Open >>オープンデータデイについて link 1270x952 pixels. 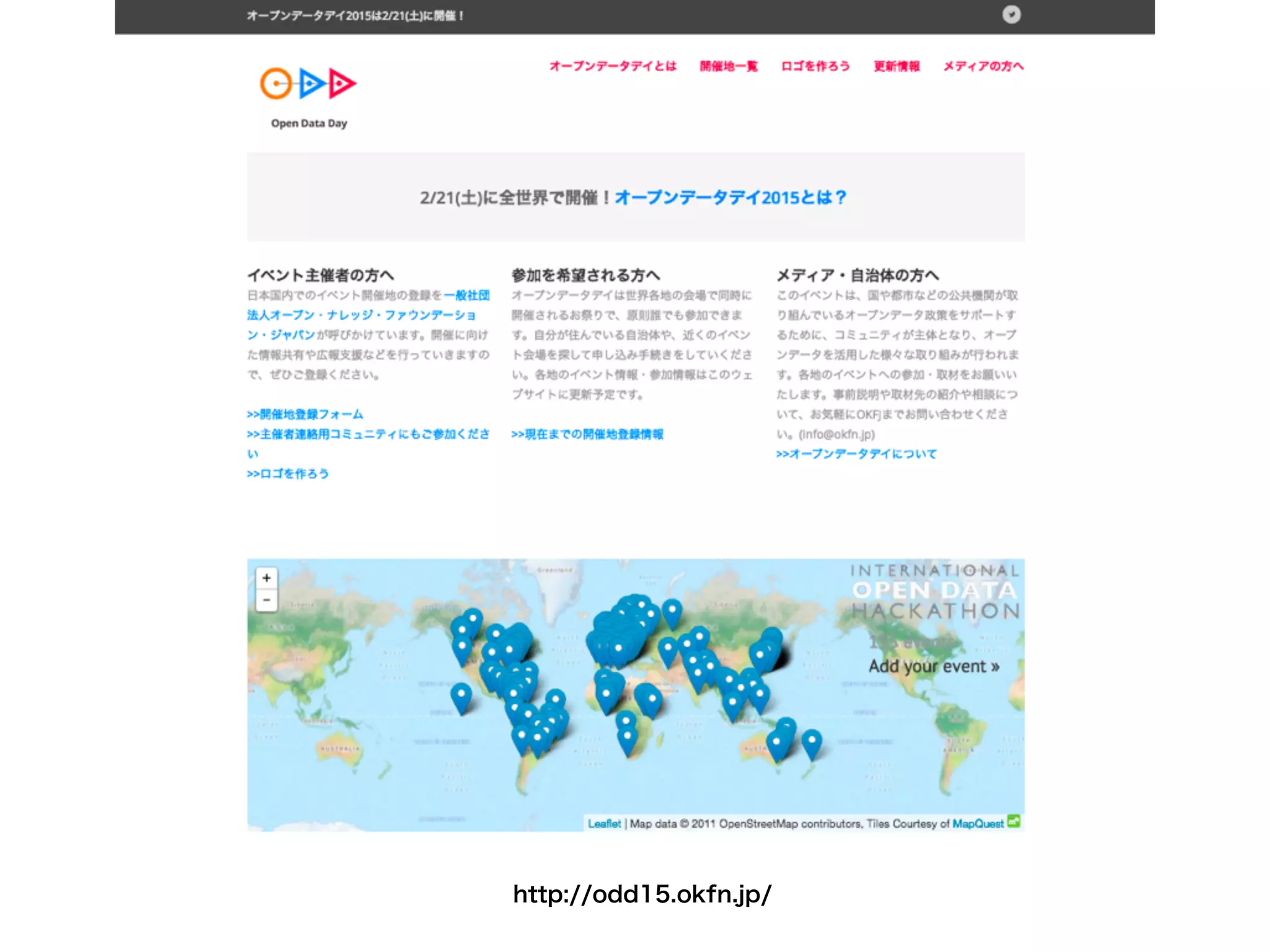point(856,454)
